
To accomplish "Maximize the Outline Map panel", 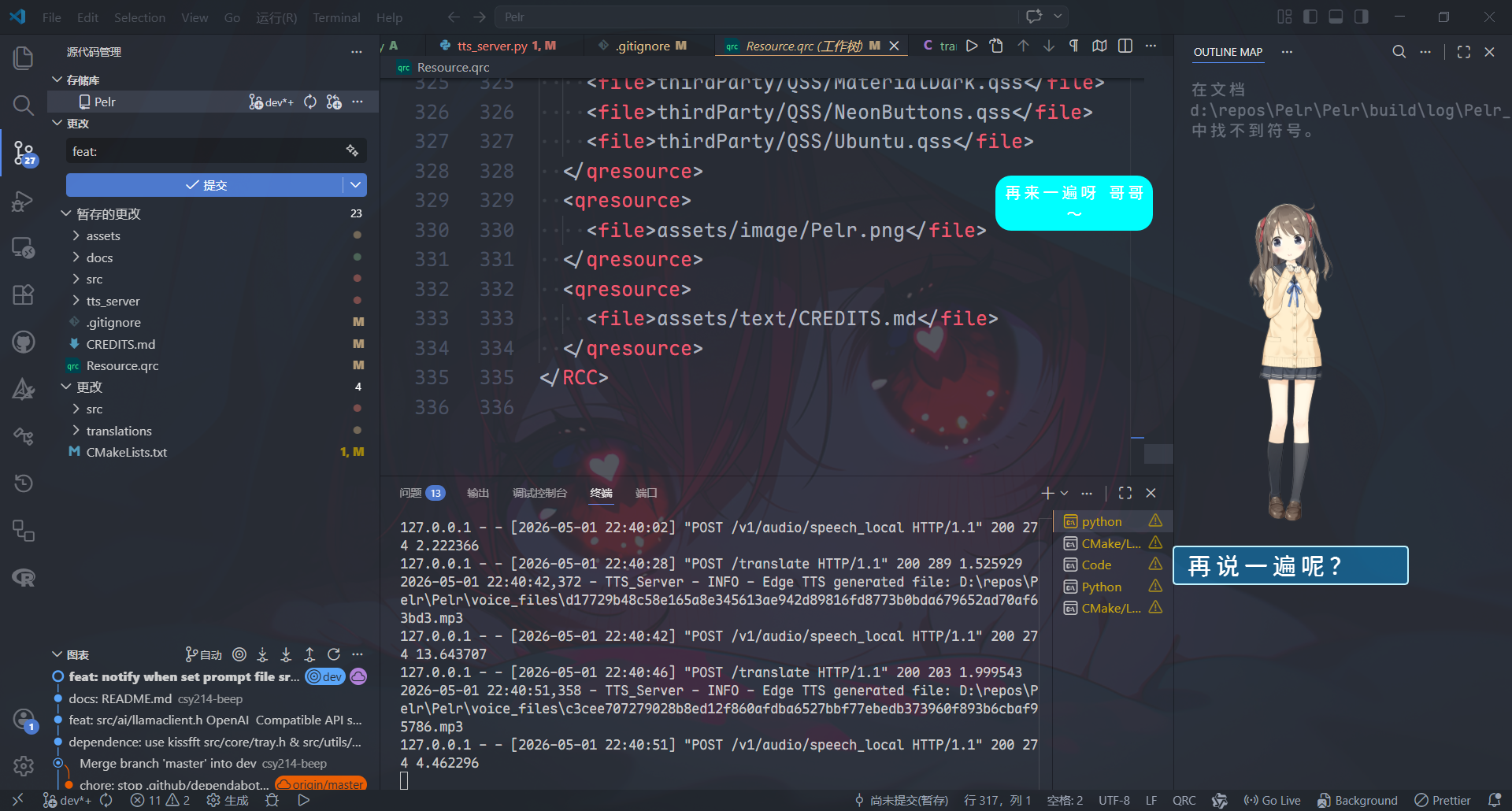I will click(x=1464, y=52).
